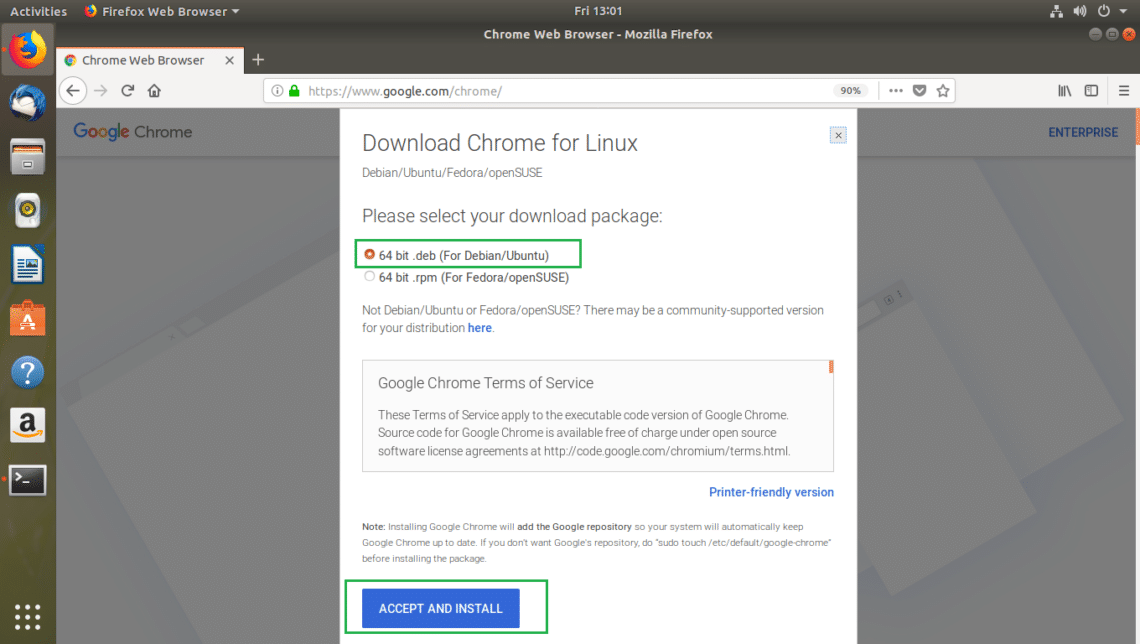Select 64 bit .rpm package option
Image resolution: width=1140 pixels, height=644 pixels.
coord(370,277)
